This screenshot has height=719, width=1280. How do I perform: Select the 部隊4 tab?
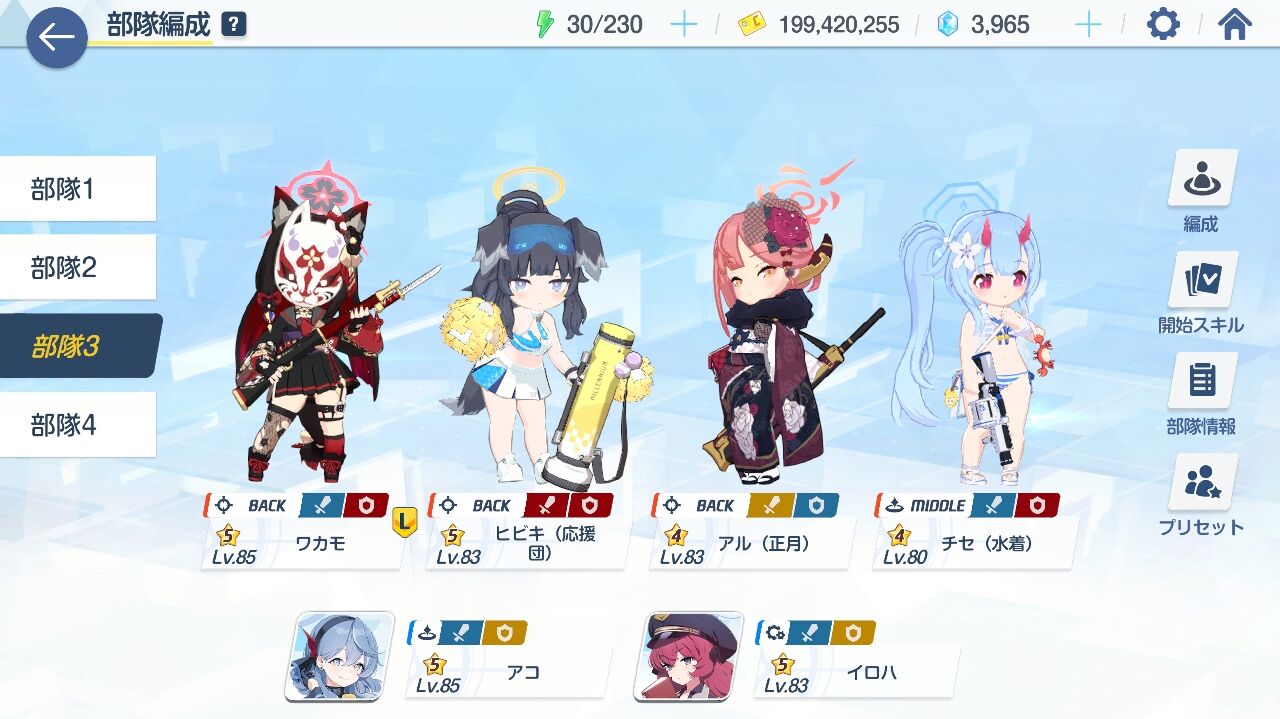point(78,425)
